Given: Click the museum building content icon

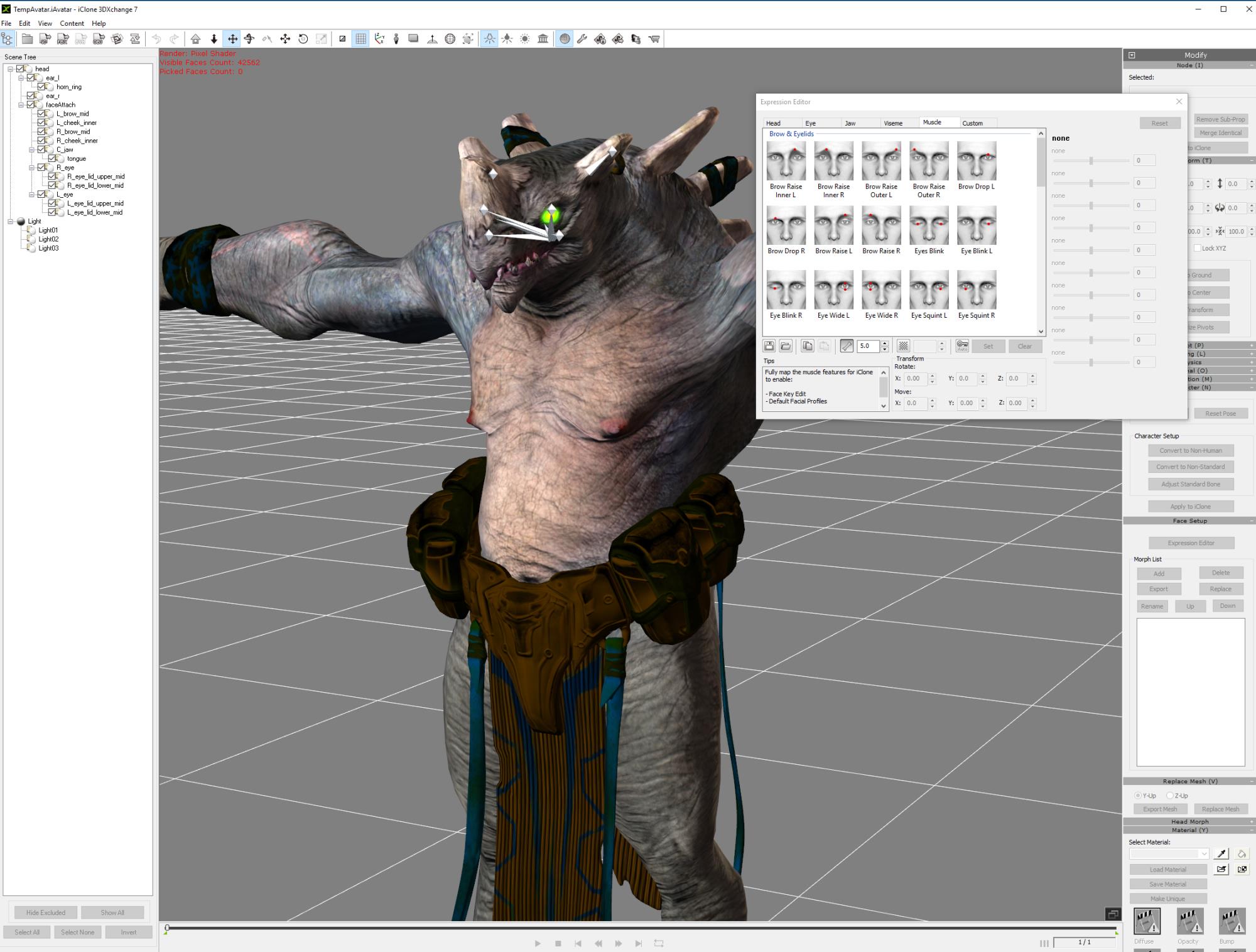Looking at the screenshot, I should (543, 39).
